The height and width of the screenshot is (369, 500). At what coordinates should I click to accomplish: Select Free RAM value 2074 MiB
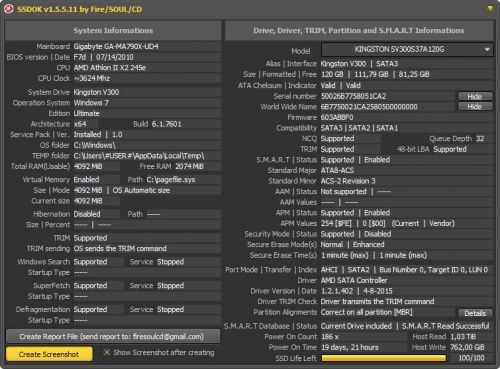pos(189,166)
